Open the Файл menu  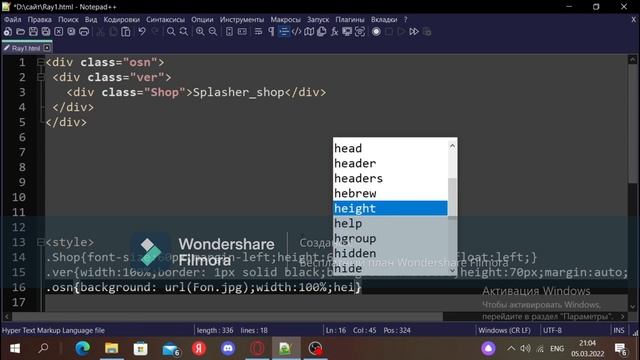(13, 19)
